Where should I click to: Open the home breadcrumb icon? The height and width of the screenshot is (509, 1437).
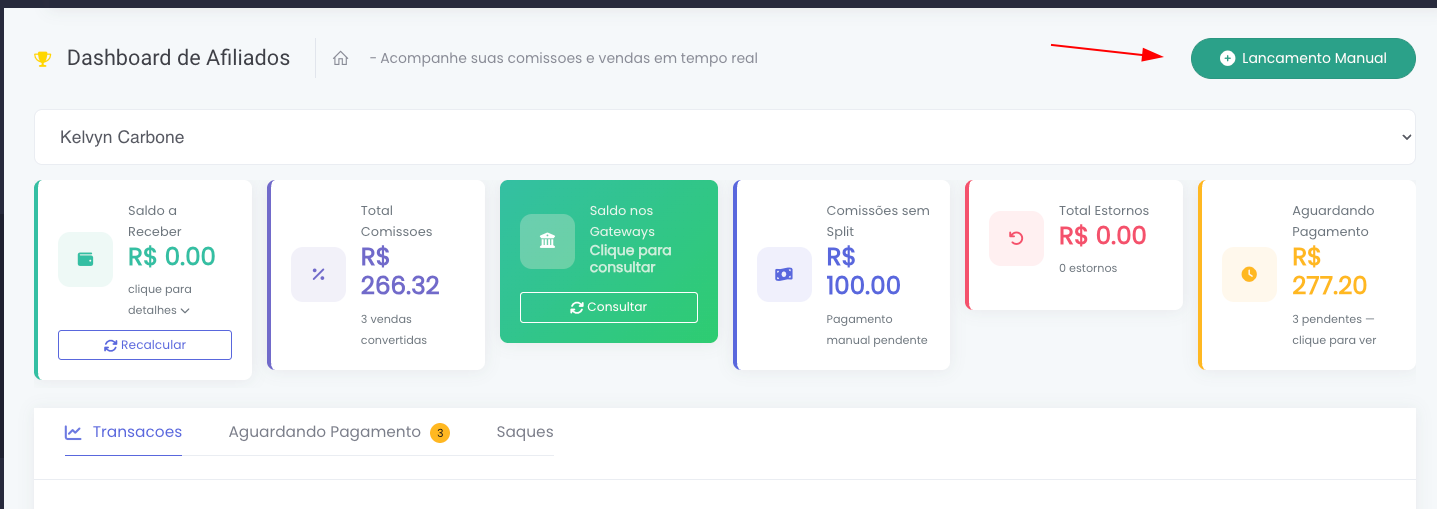(x=340, y=59)
